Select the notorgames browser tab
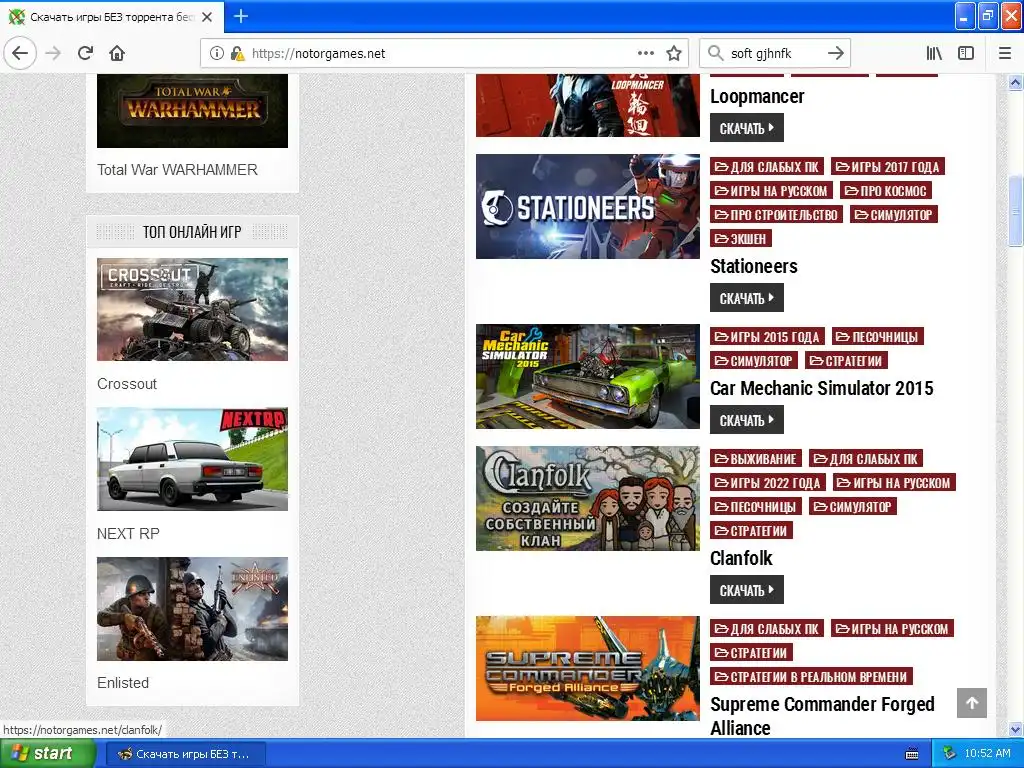 click(x=112, y=17)
